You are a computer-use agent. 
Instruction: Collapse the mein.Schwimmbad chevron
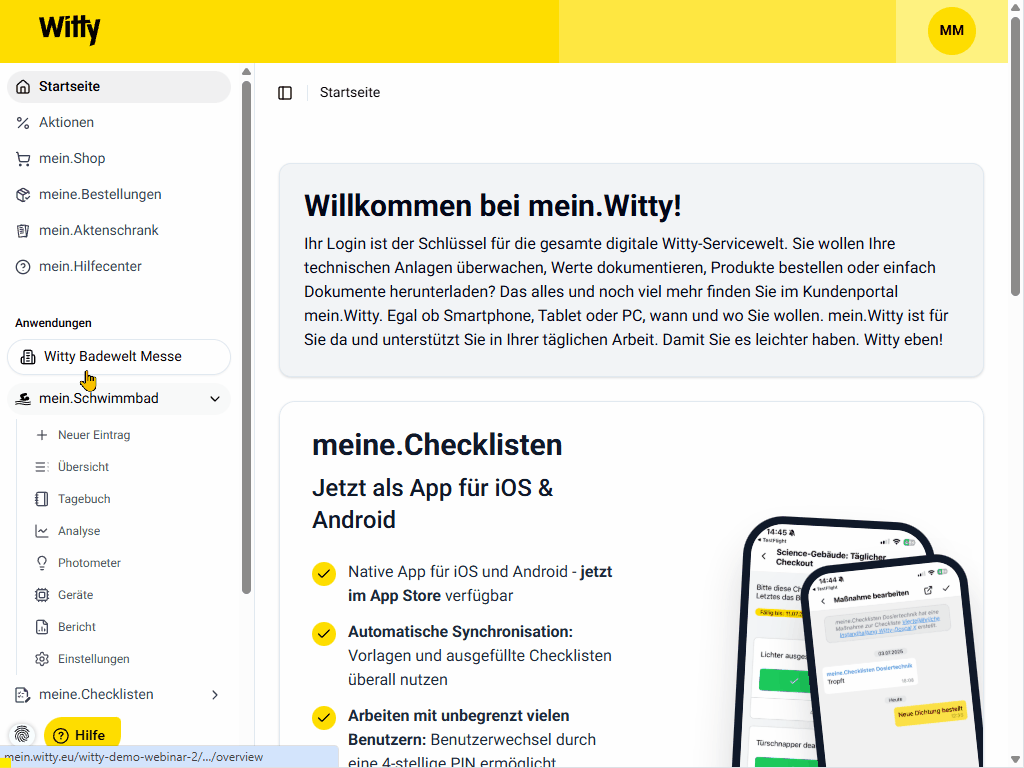[215, 399]
